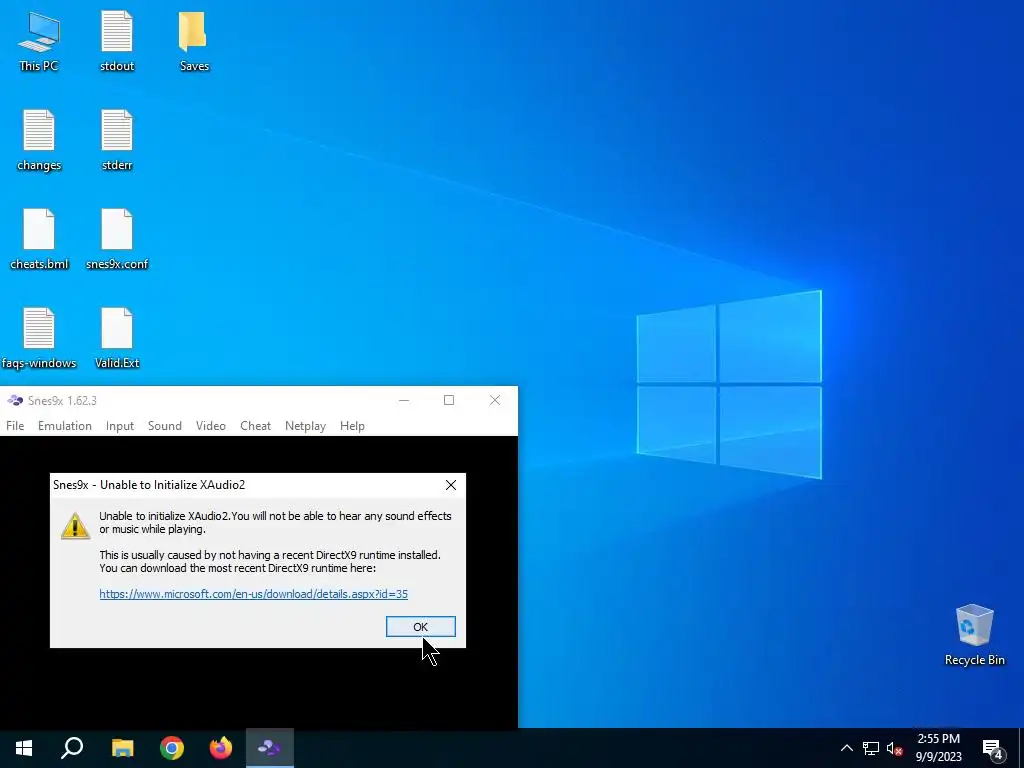Open the Sound menu
The image size is (1024, 768).
click(x=165, y=426)
